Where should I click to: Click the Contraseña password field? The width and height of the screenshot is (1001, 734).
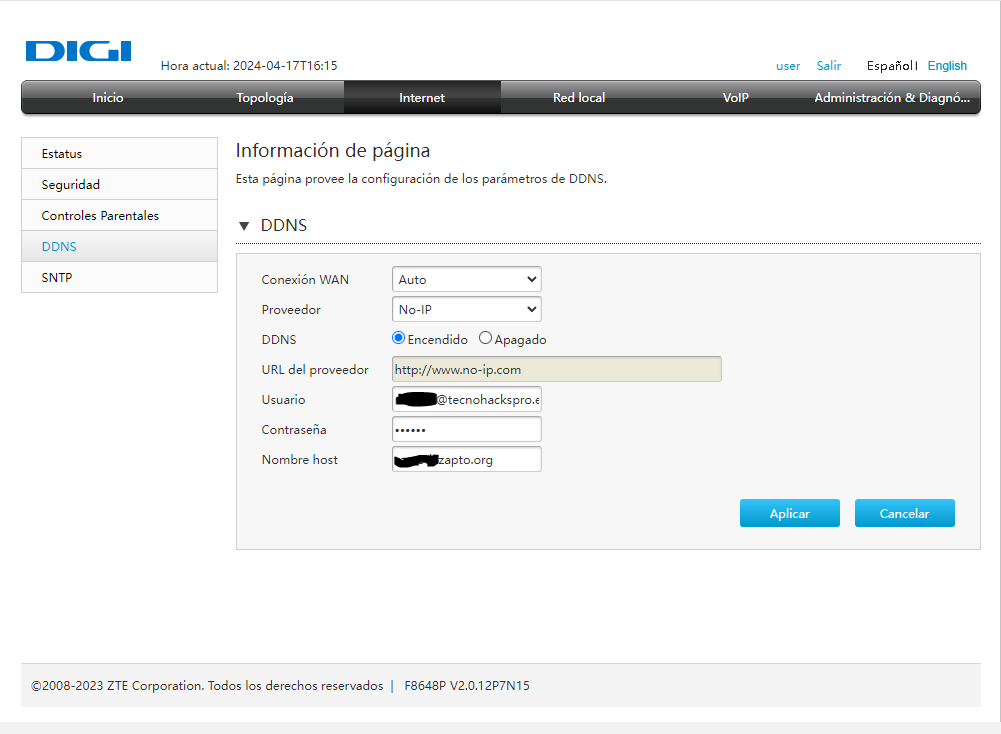click(466, 430)
